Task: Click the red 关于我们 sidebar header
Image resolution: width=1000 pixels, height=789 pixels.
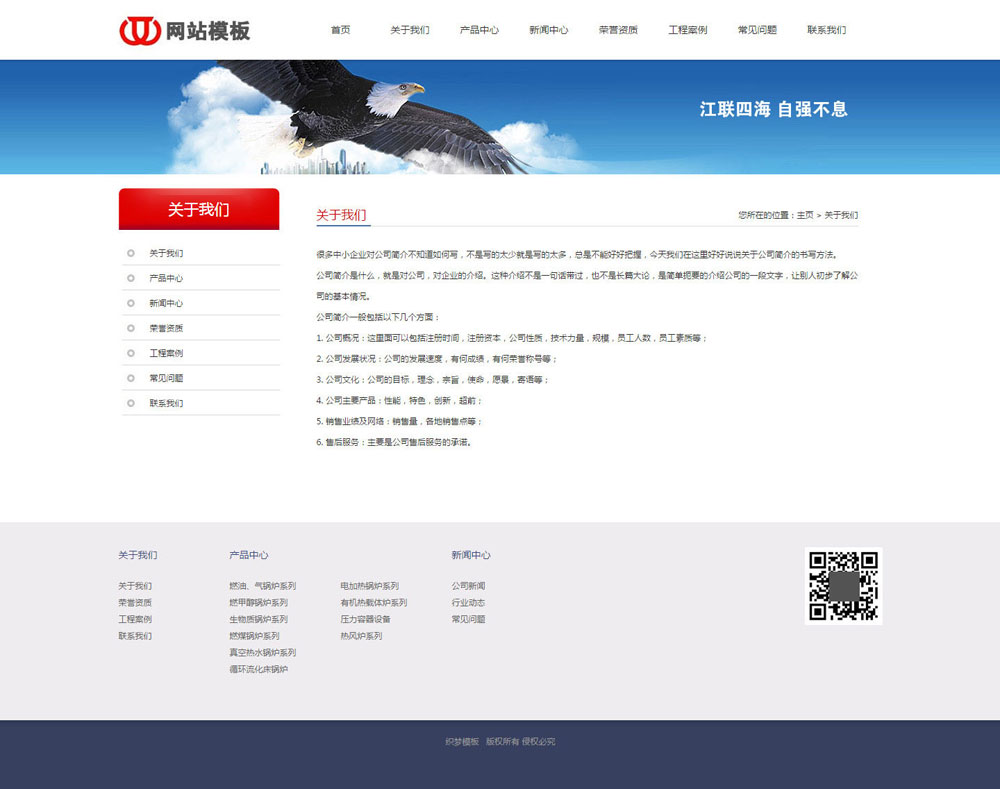Action: [x=199, y=209]
